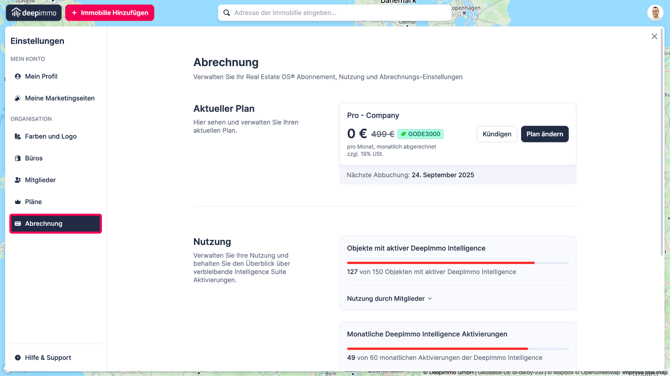Click the Pläne crown icon

tap(18, 202)
